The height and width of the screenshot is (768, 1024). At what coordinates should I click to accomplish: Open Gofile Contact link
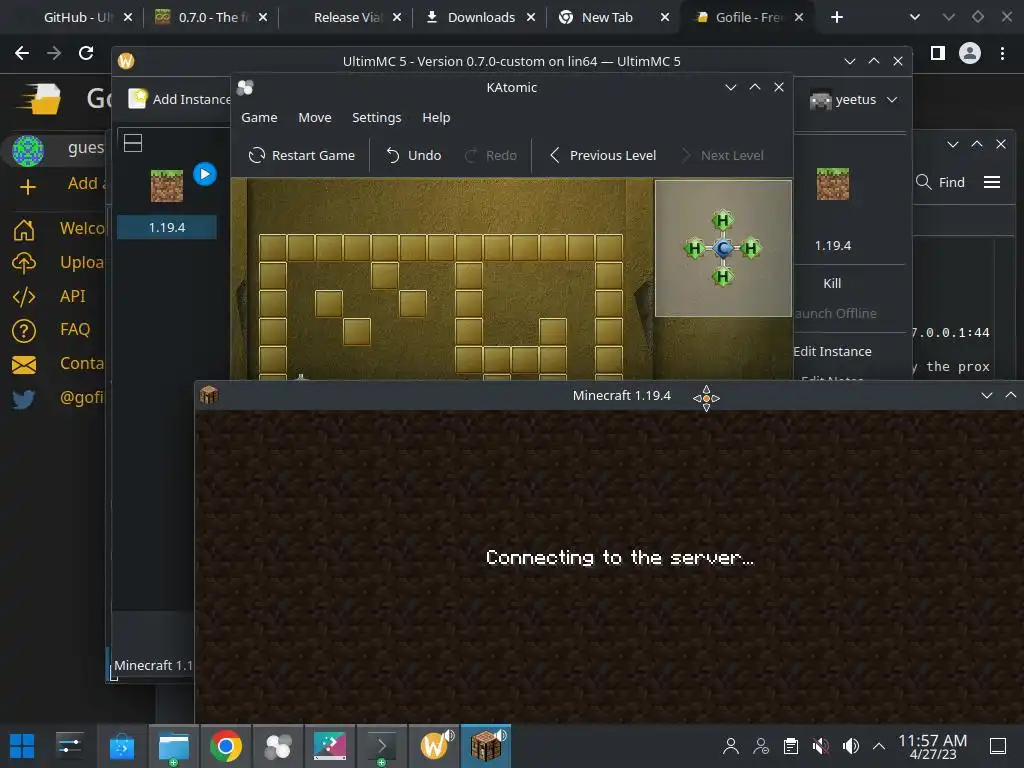point(59,364)
